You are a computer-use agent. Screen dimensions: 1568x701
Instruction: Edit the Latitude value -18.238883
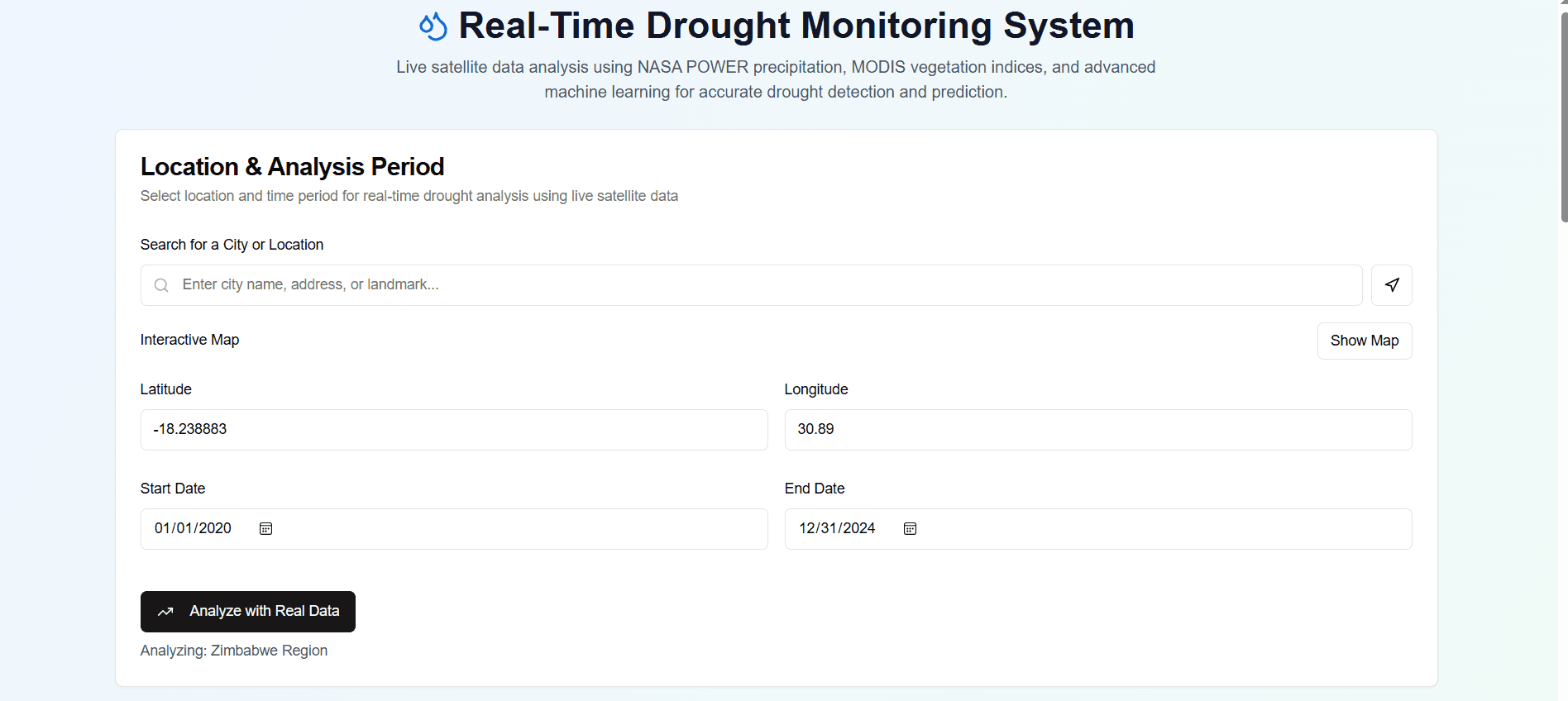pyautogui.click(x=454, y=430)
